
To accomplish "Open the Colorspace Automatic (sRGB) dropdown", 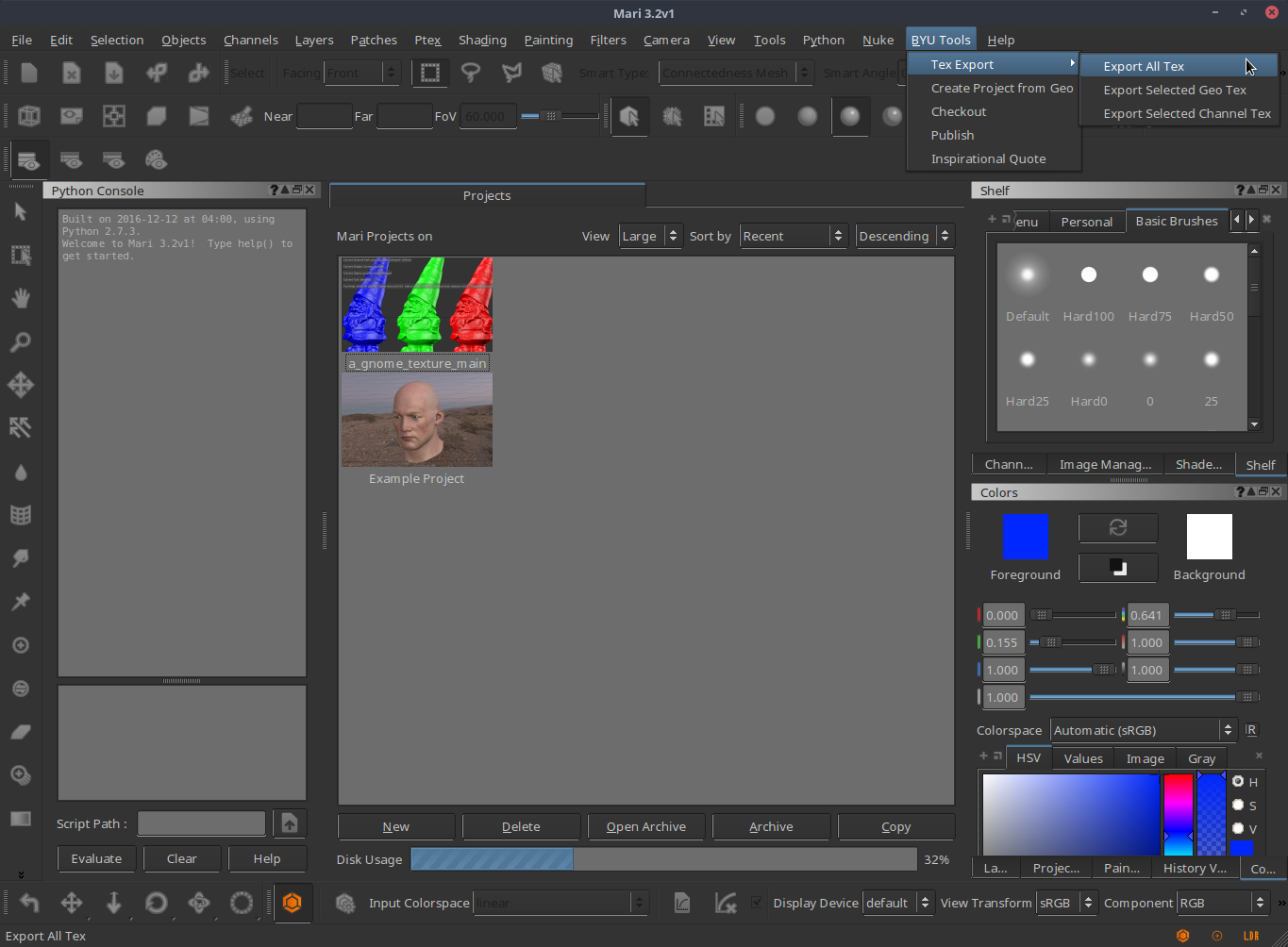I will pyautogui.click(x=1143, y=730).
